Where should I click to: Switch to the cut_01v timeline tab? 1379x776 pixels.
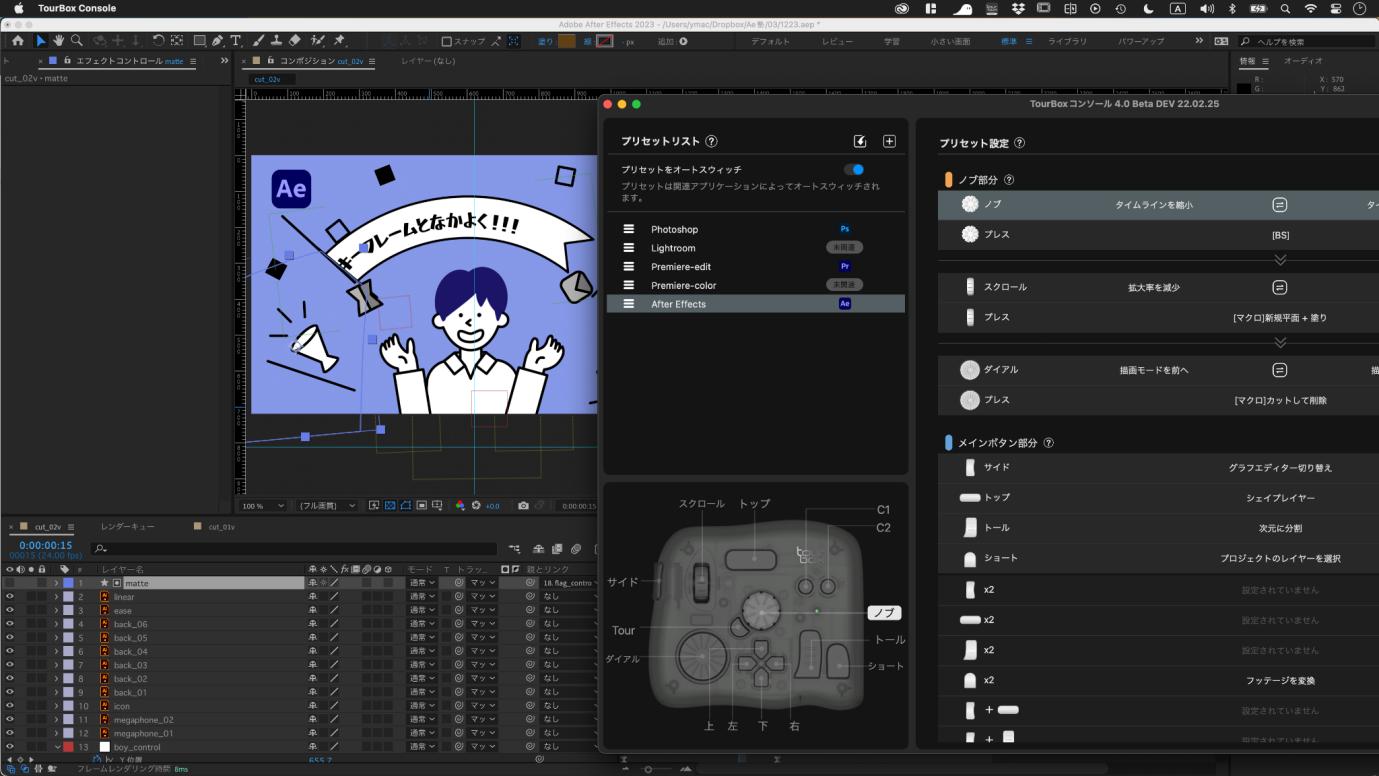tap(222, 526)
